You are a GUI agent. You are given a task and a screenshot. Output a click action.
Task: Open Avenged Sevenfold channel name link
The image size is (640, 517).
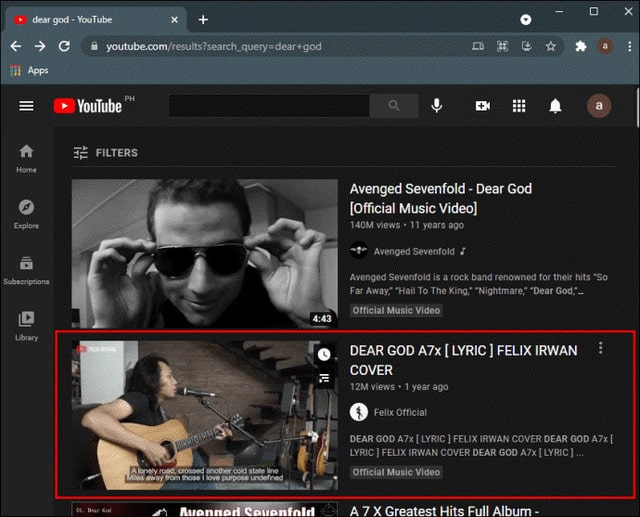click(414, 251)
